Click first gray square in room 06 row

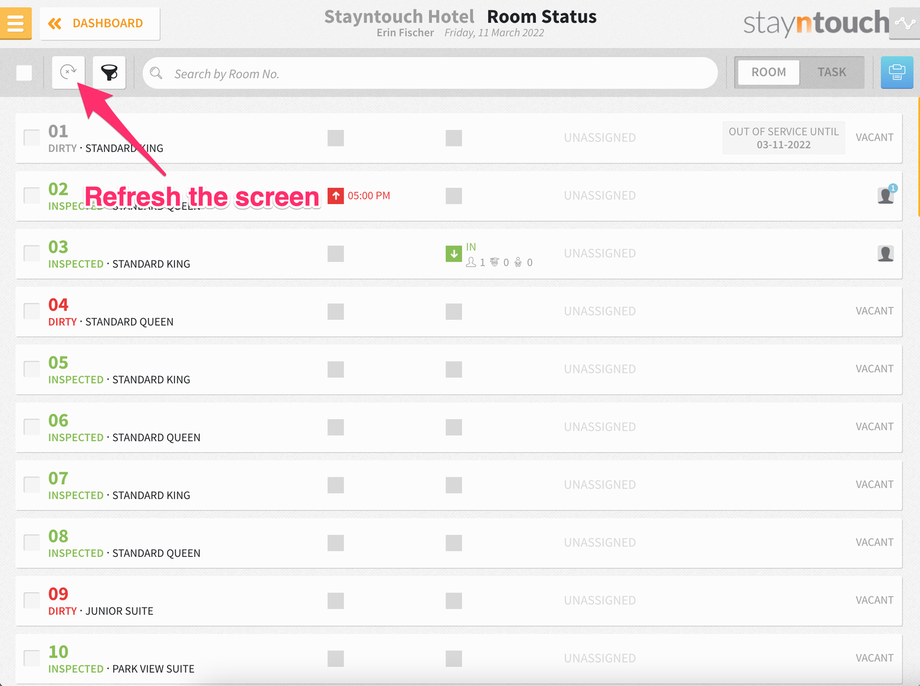pos(336,427)
